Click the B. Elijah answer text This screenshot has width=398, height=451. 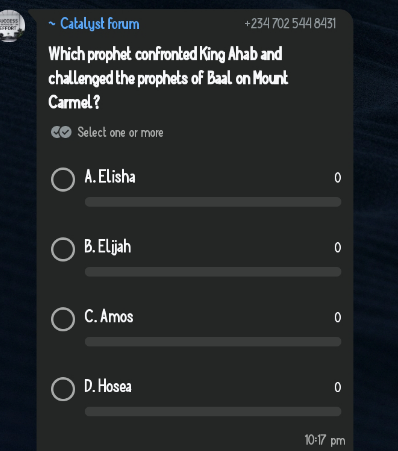(x=108, y=247)
